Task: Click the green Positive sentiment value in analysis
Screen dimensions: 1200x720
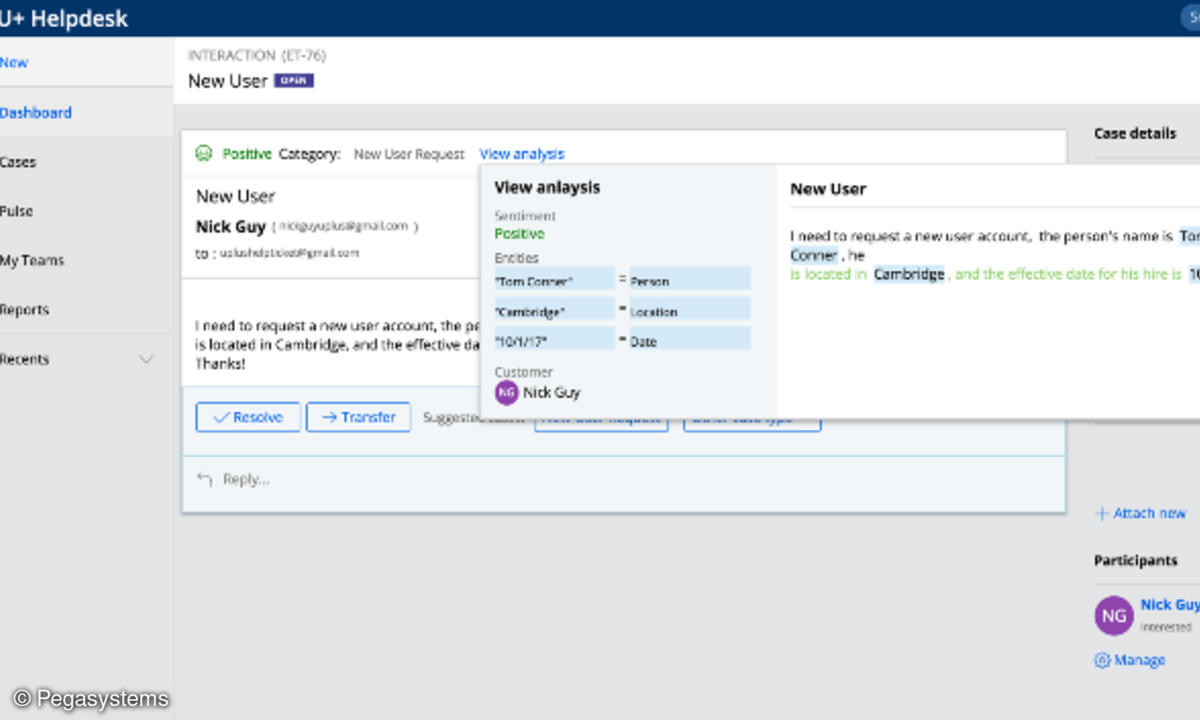Action: (520, 234)
